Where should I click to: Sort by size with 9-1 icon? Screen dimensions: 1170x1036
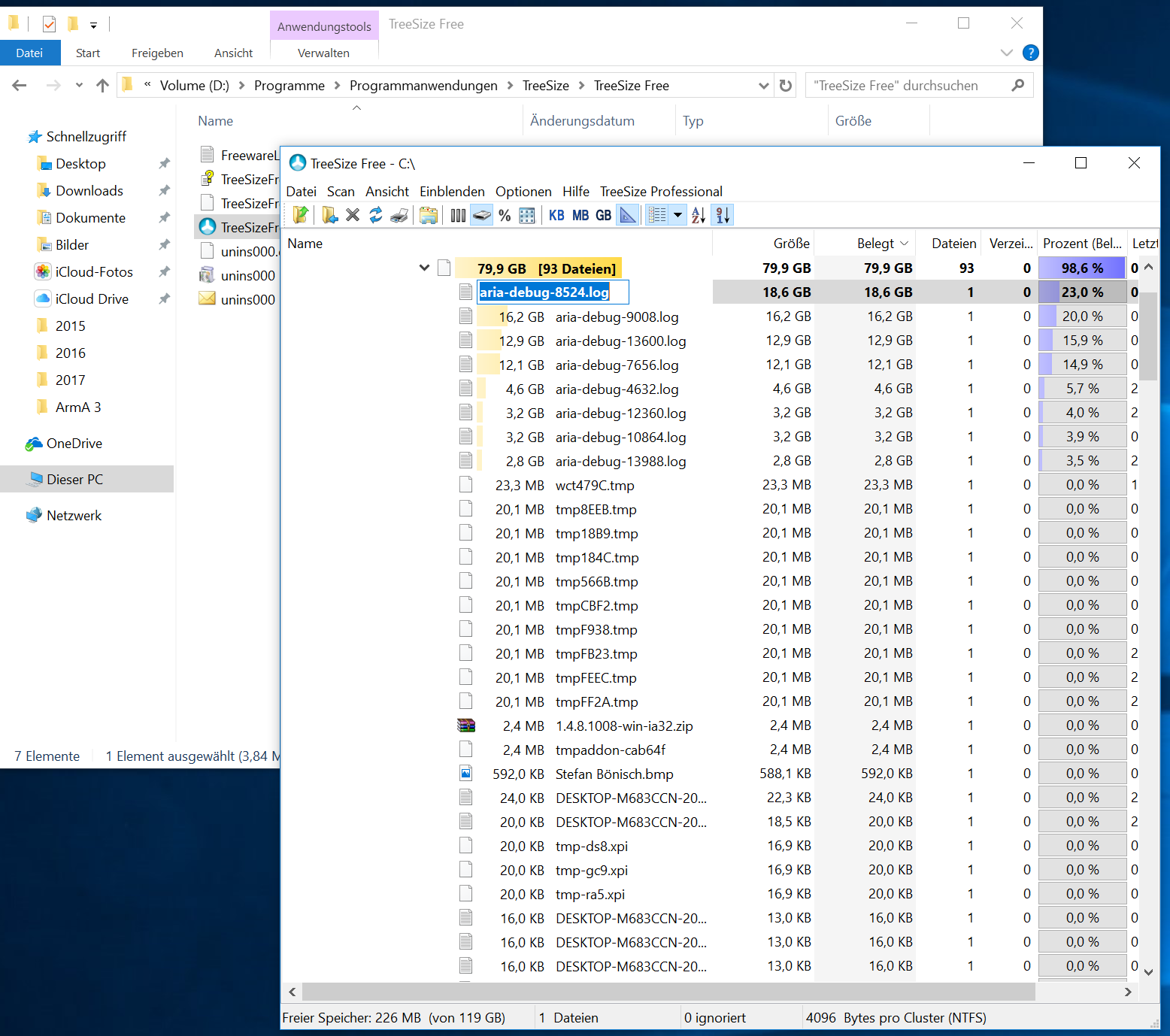click(x=723, y=215)
